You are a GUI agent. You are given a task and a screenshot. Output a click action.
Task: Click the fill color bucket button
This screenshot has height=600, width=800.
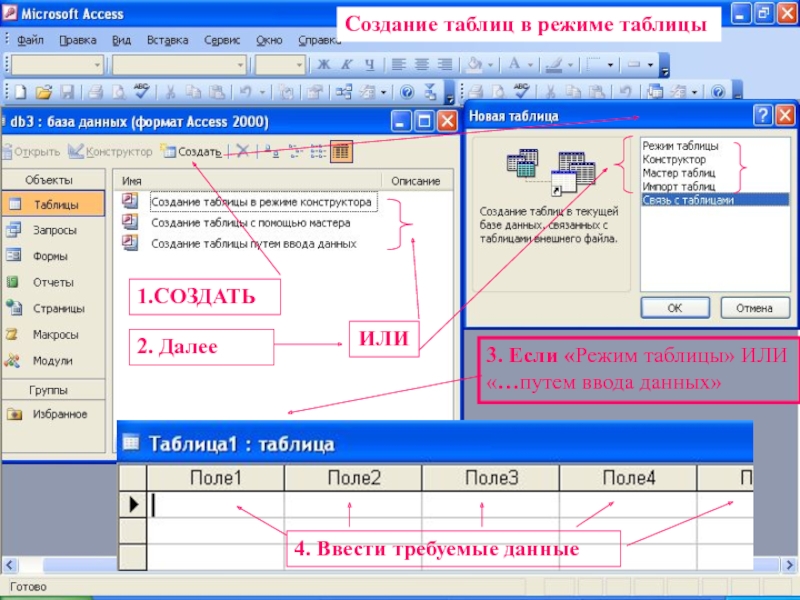tap(474, 65)
